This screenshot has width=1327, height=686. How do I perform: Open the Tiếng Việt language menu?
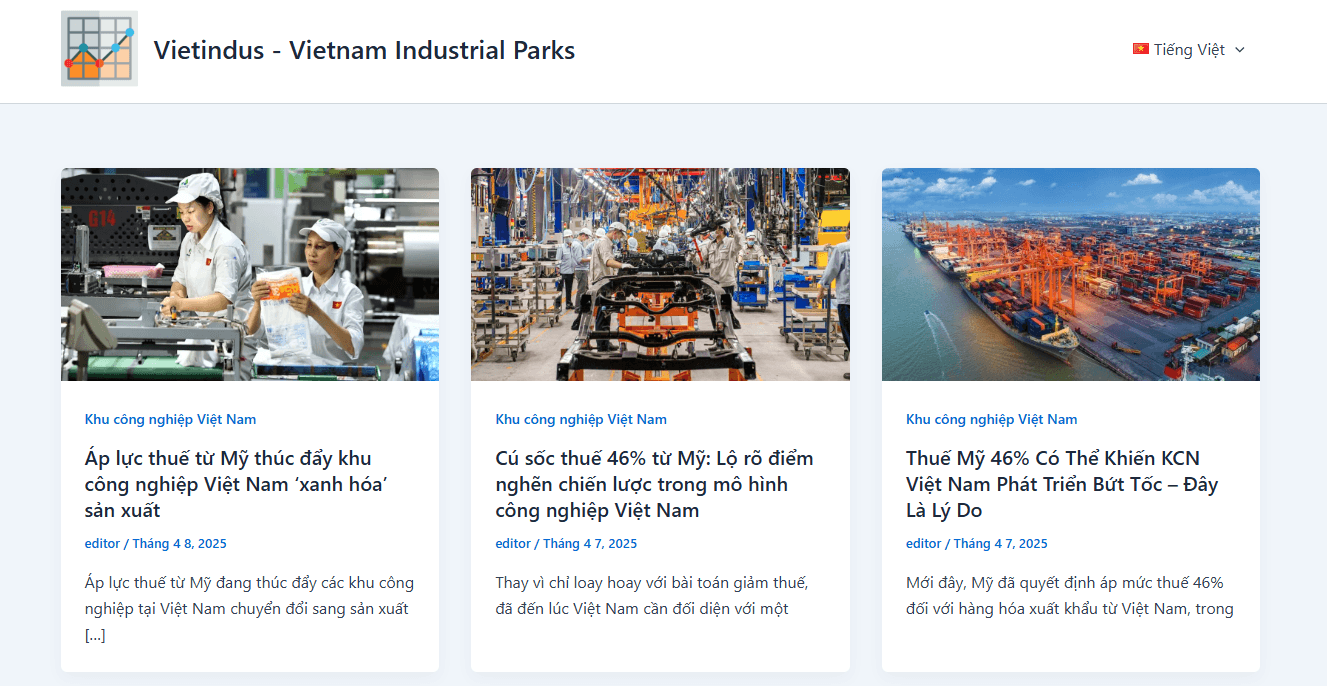[x=1189, y=50]
